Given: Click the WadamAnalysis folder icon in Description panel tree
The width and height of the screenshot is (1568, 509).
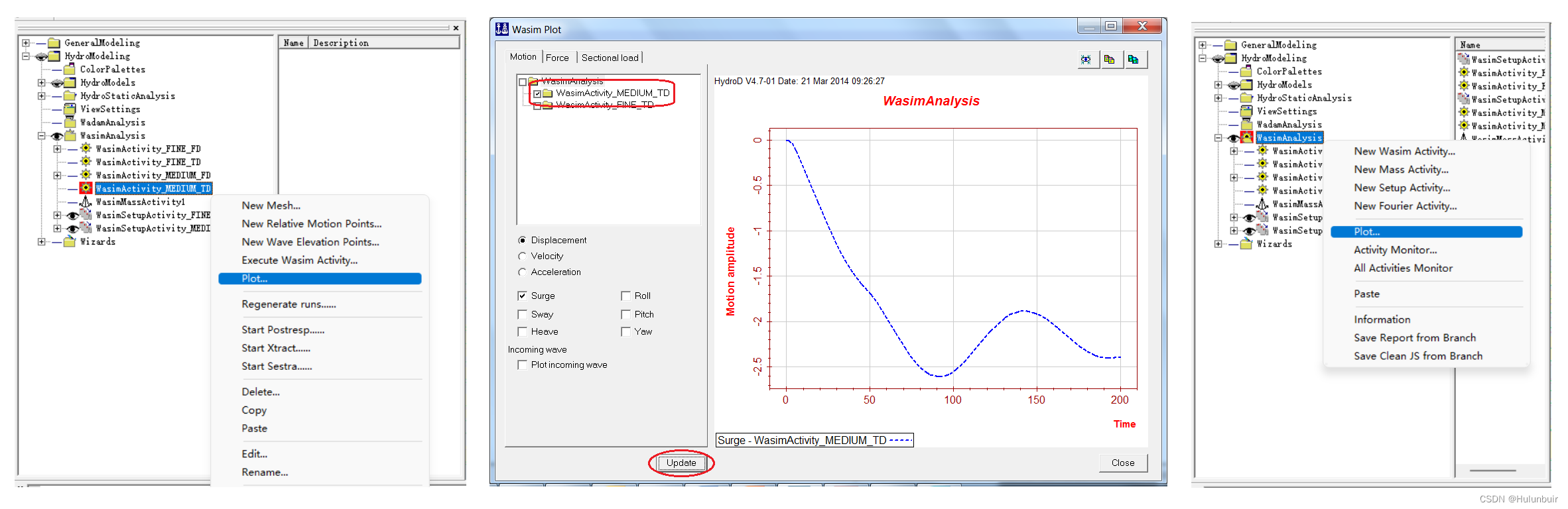Looking at the screenshot, I should (x=70, y=122).
